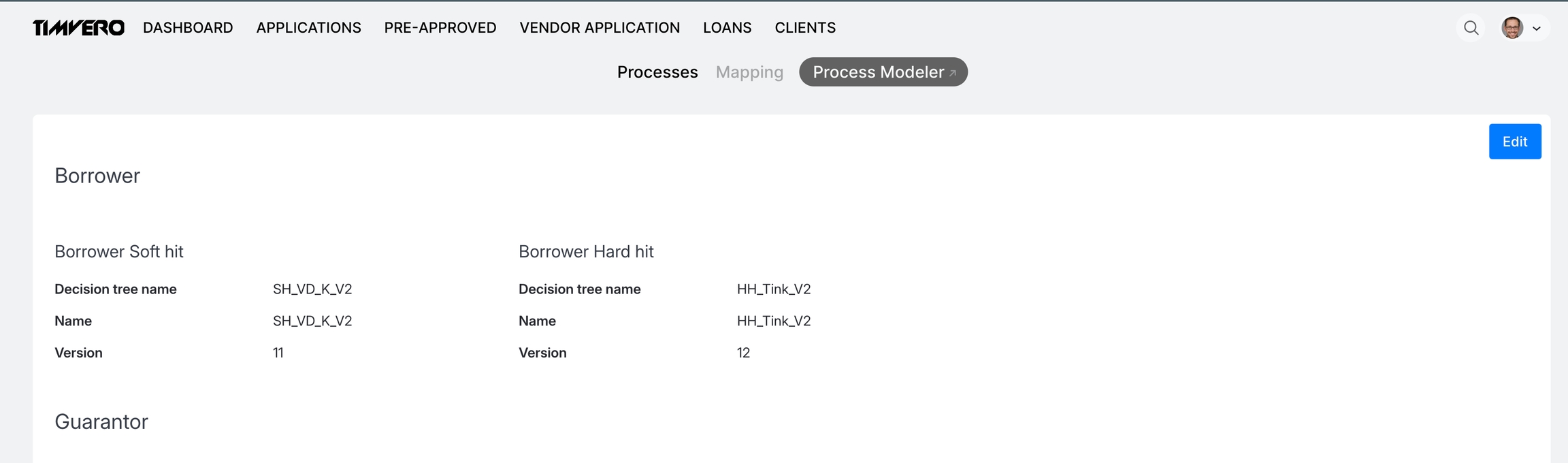
Task: Go to Dashboard in the top navigation
Action: (x=188, y=28)
